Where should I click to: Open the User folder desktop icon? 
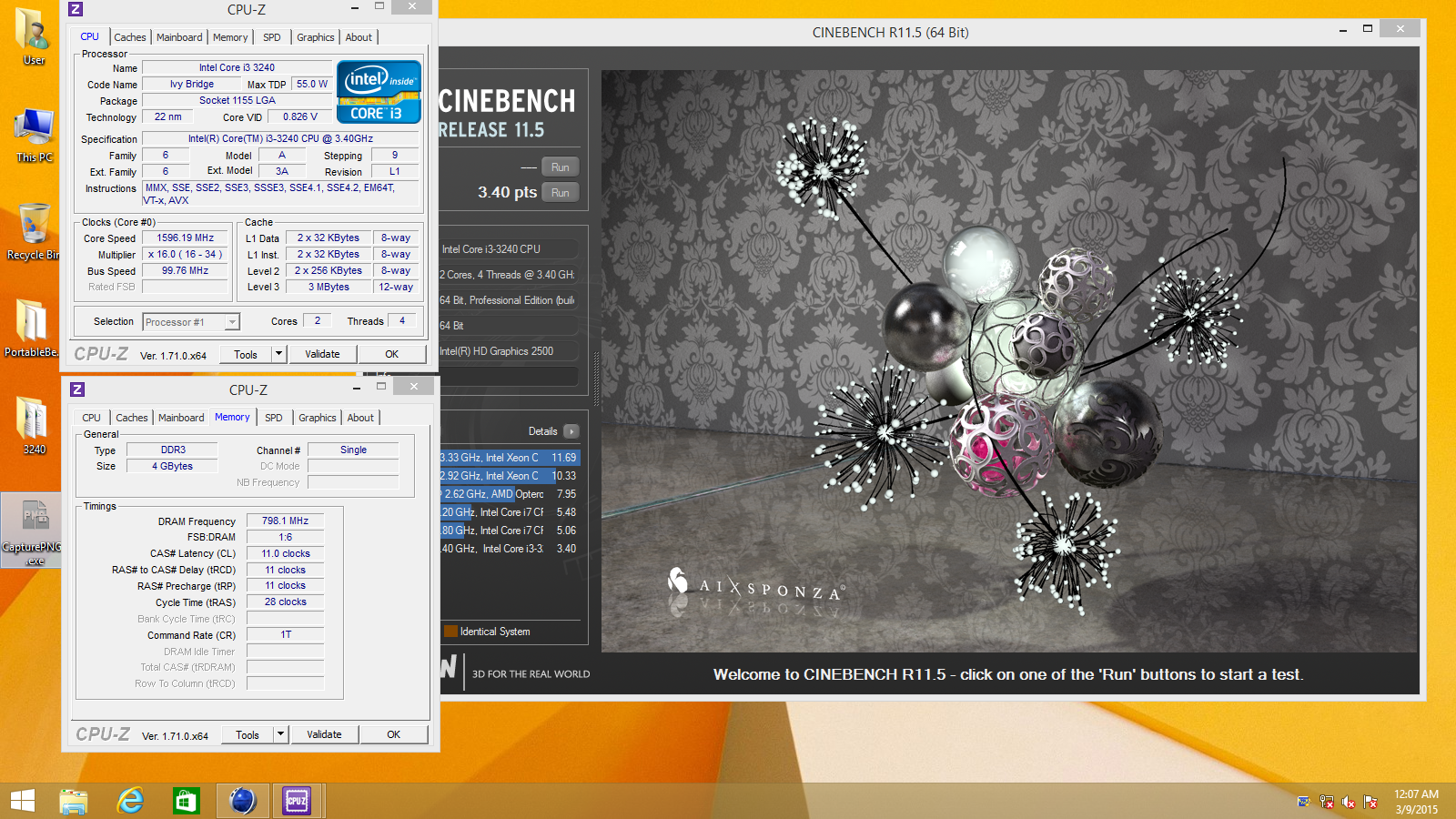[x=33, y=36]
